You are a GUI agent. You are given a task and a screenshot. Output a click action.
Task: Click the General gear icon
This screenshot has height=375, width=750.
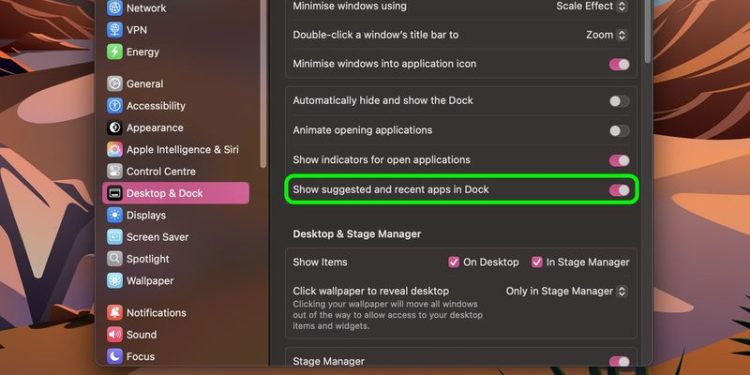pyautogui.click(x=115, y=84)
